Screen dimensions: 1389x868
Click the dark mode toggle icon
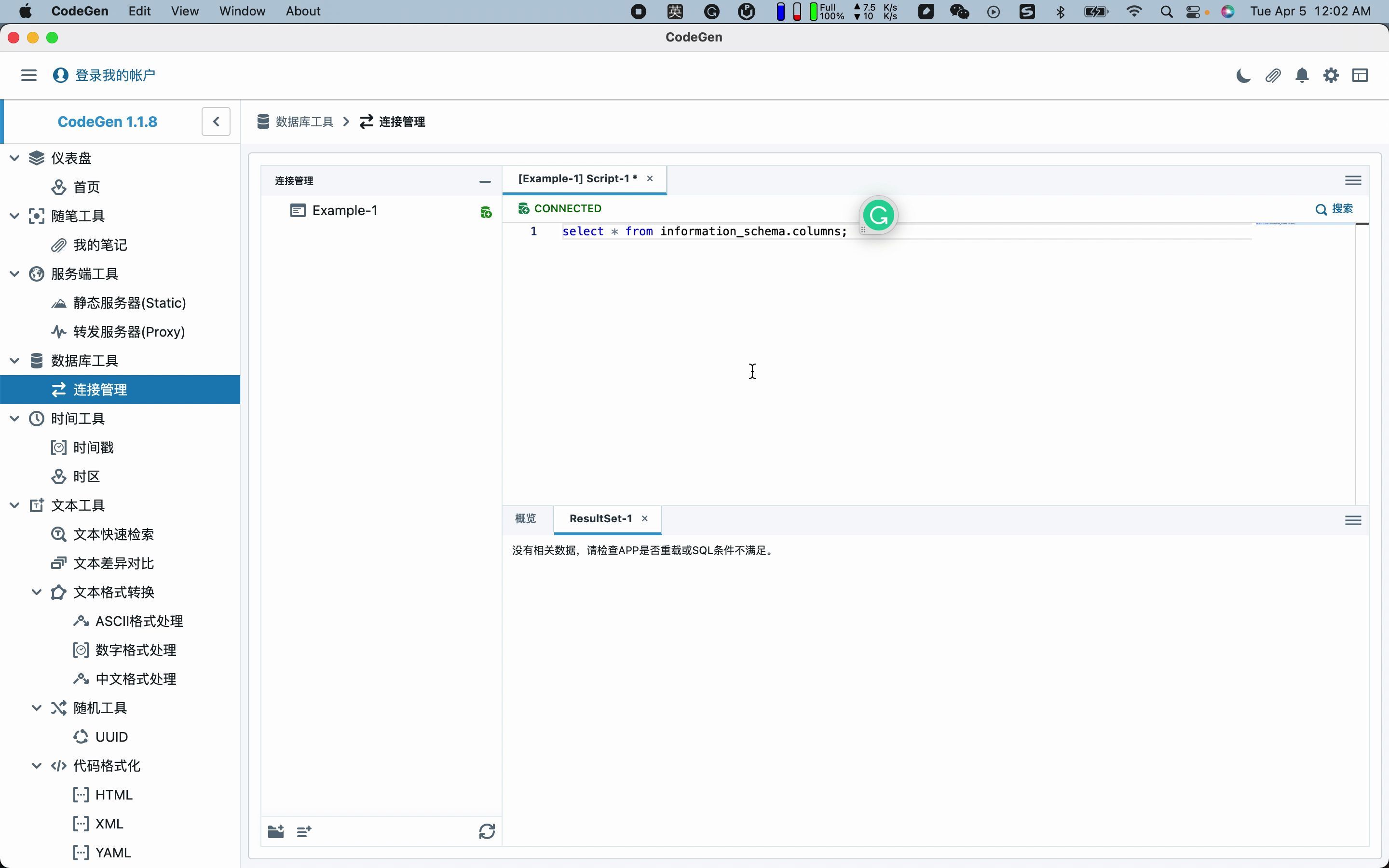point(1243,75)
